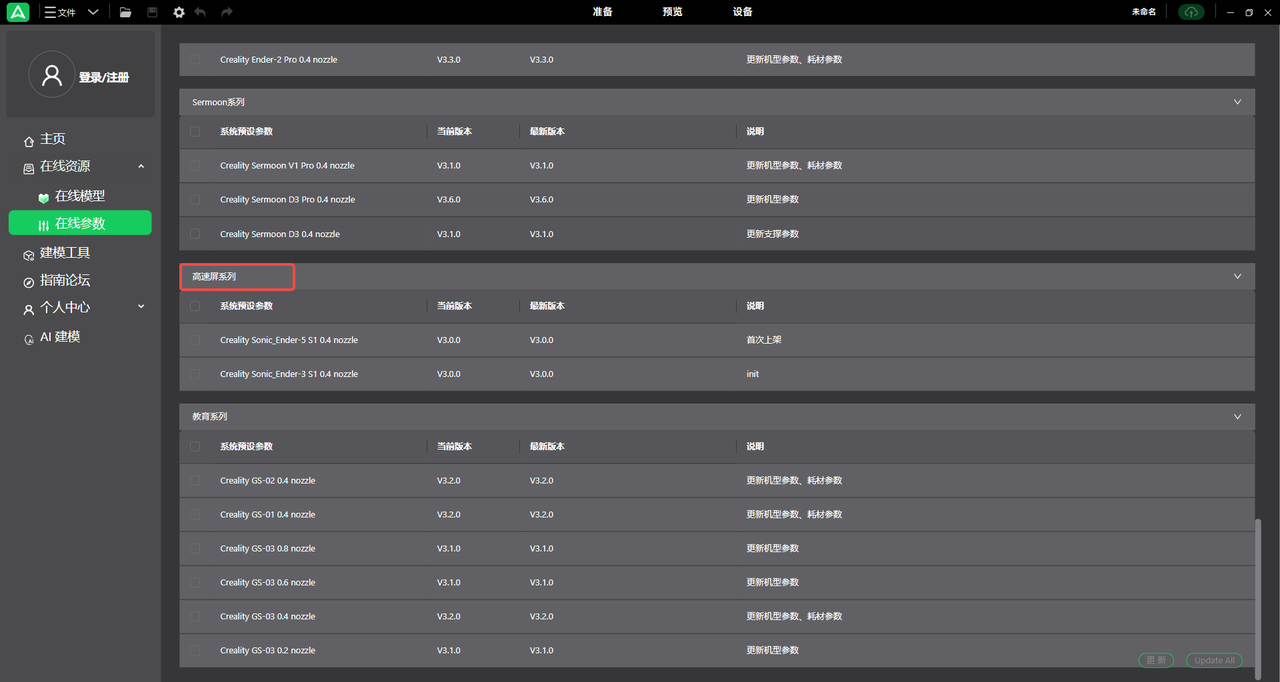Toggle select-all checkbox in Sermoon系列 header
Viewport: 1280px width, 682px height.
[195, 131]
